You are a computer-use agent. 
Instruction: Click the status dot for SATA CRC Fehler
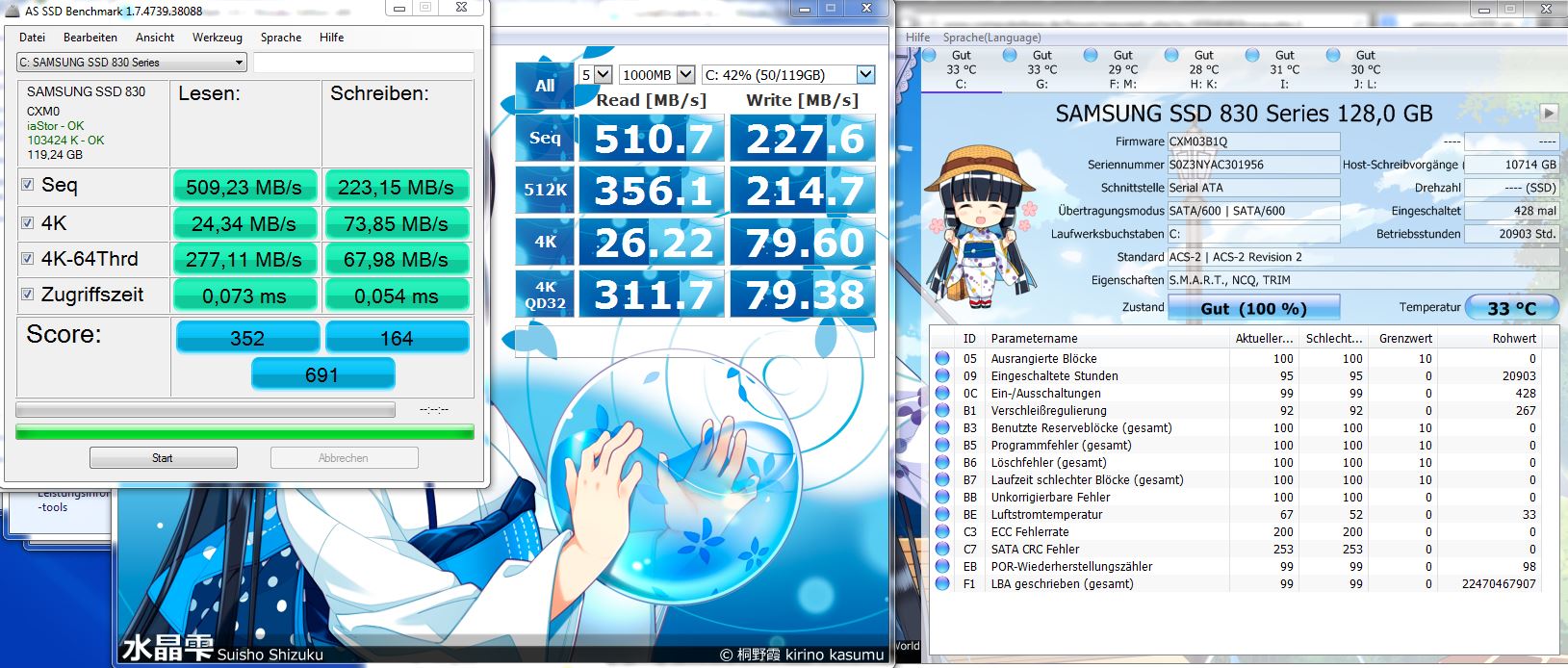point(942,549)
